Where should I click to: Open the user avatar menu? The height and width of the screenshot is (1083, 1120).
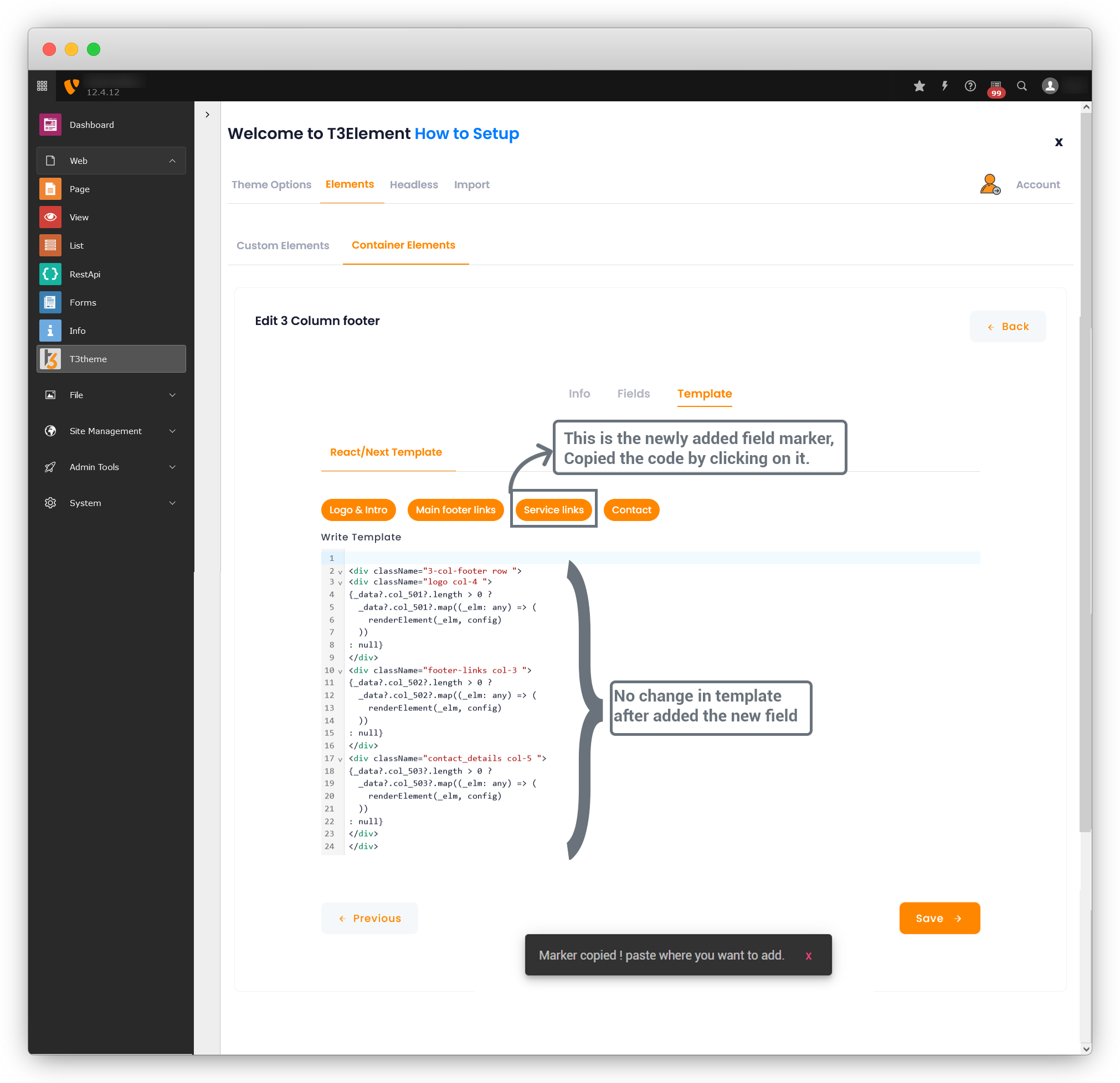(x=1050, y=86)
